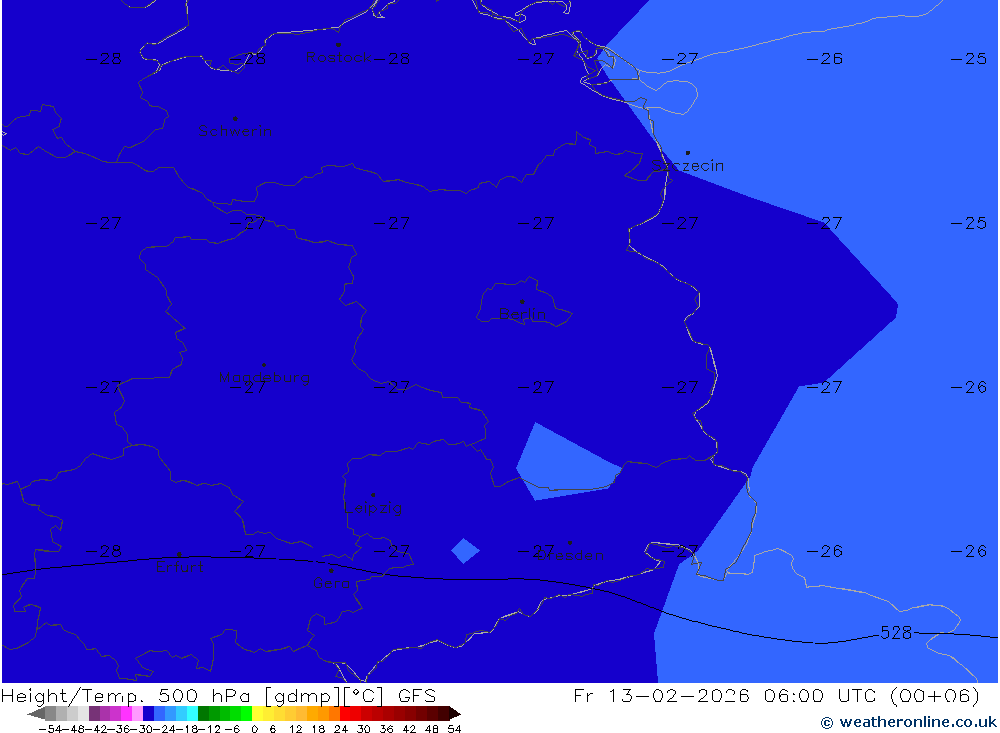Click the Berlin city dot marker
Screen dimensions: 1000x733
coord(522,301)
